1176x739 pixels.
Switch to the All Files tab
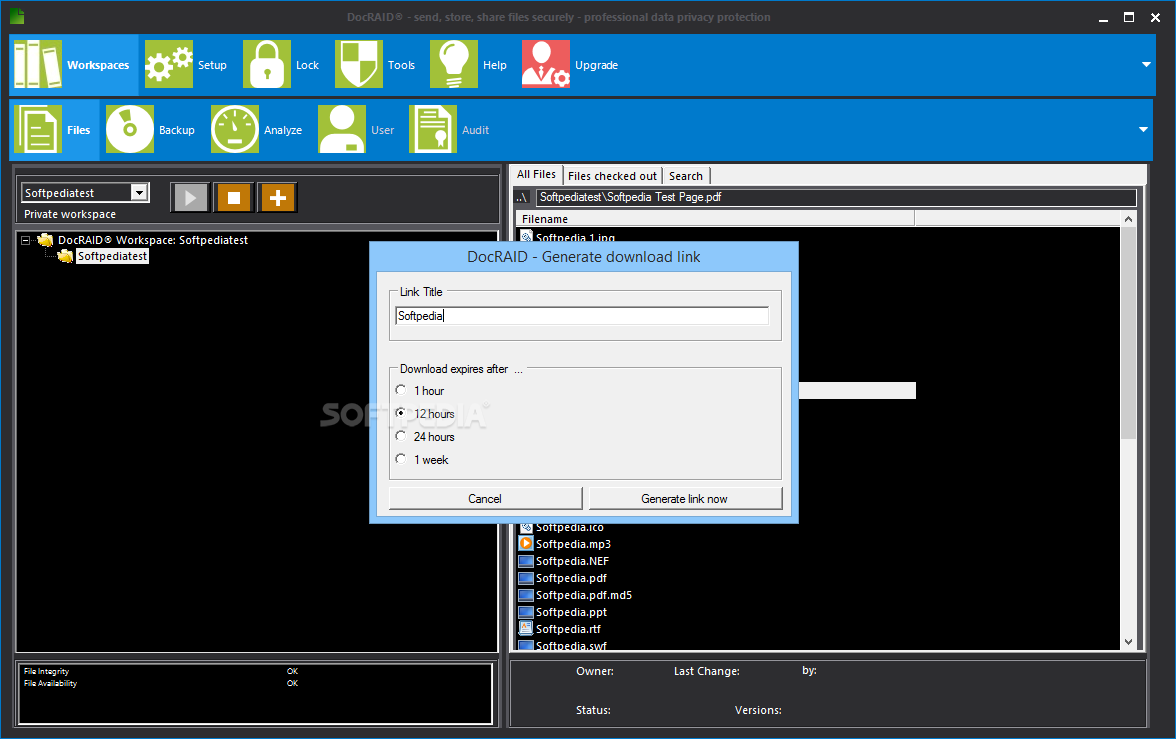[536, 174]
